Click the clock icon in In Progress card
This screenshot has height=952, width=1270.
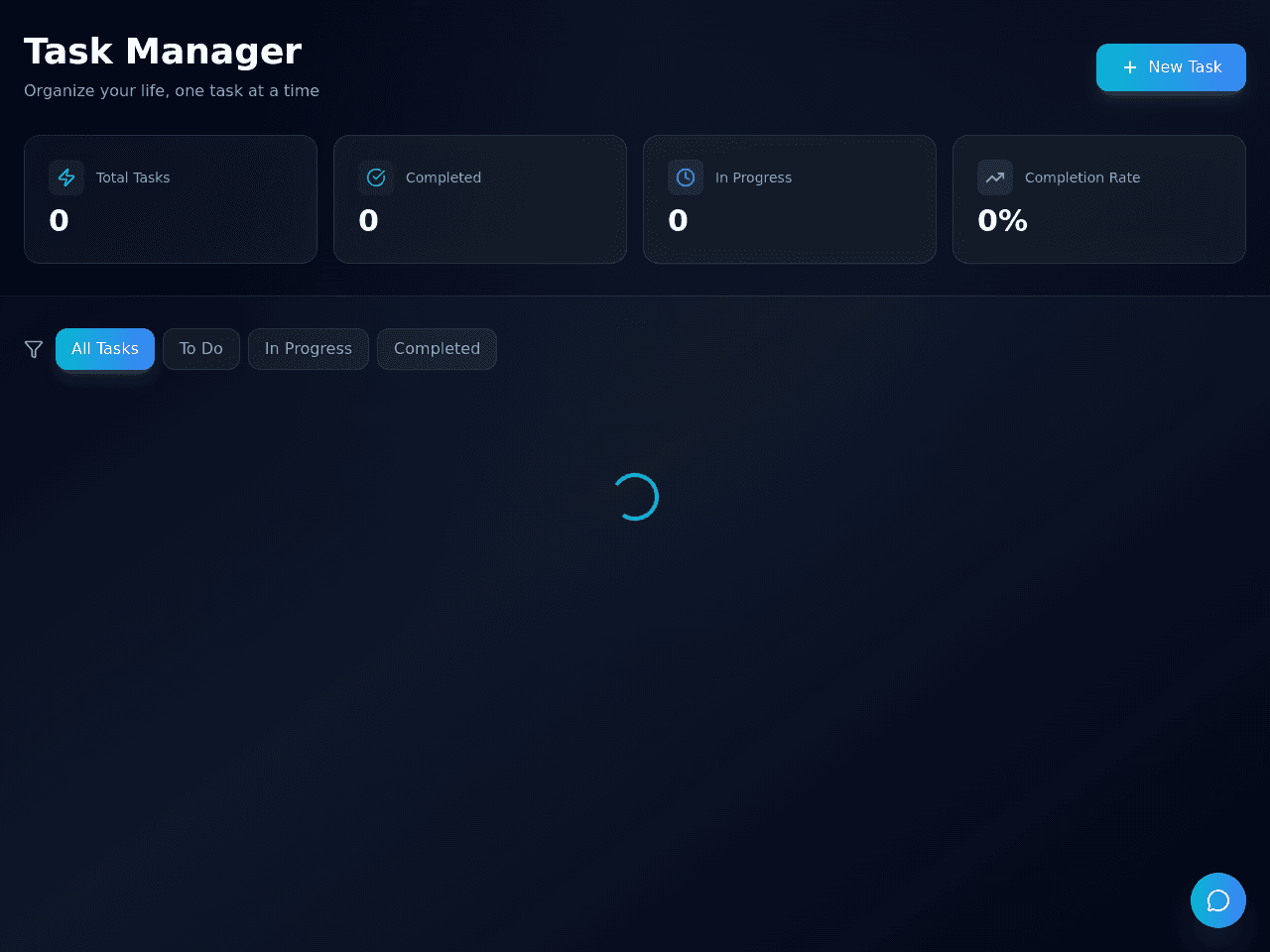pos(686,178)
